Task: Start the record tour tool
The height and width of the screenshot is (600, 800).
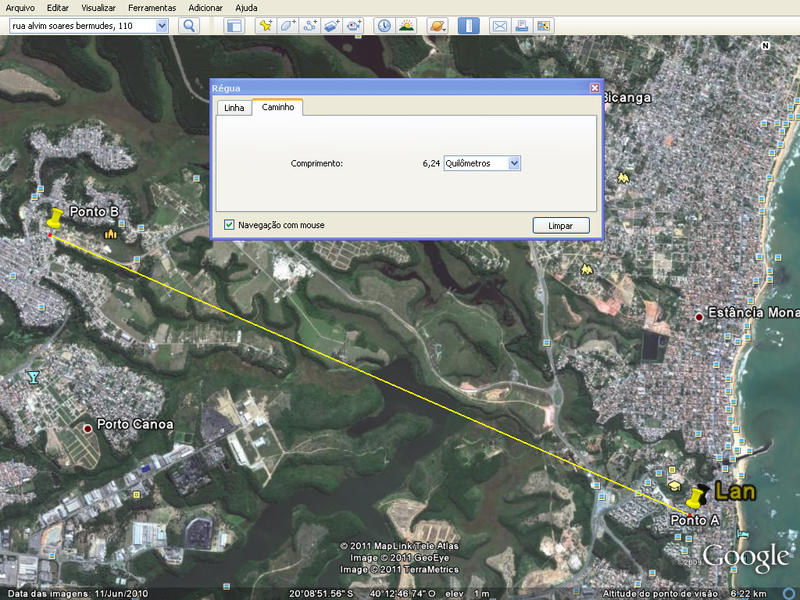Action: point(354,26)
